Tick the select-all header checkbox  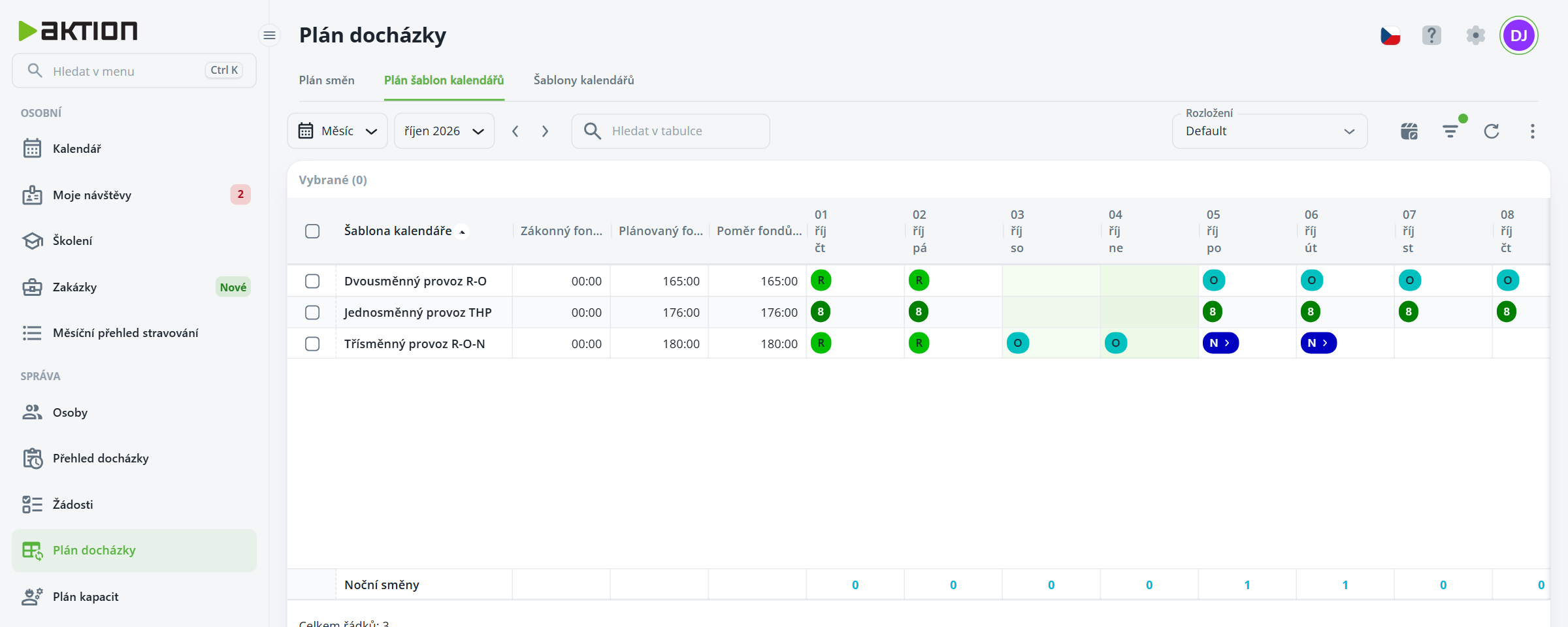(x=312, y=231)
